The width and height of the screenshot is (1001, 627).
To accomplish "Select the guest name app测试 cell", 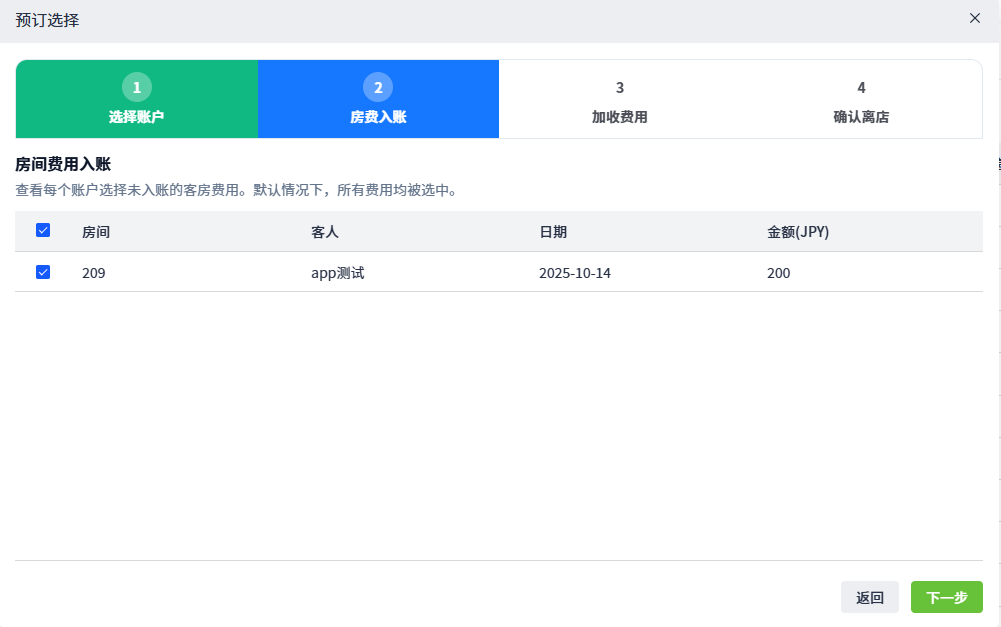I will (337, 273).
